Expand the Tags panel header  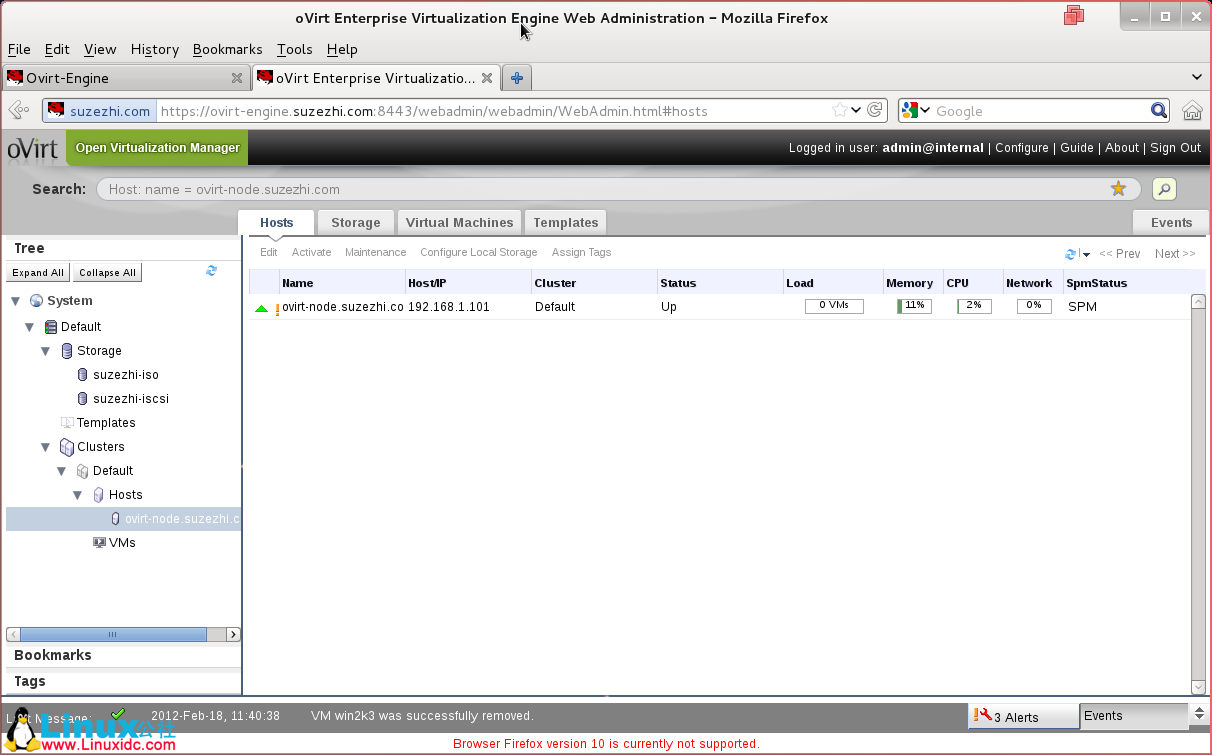(x=121, y=681)
